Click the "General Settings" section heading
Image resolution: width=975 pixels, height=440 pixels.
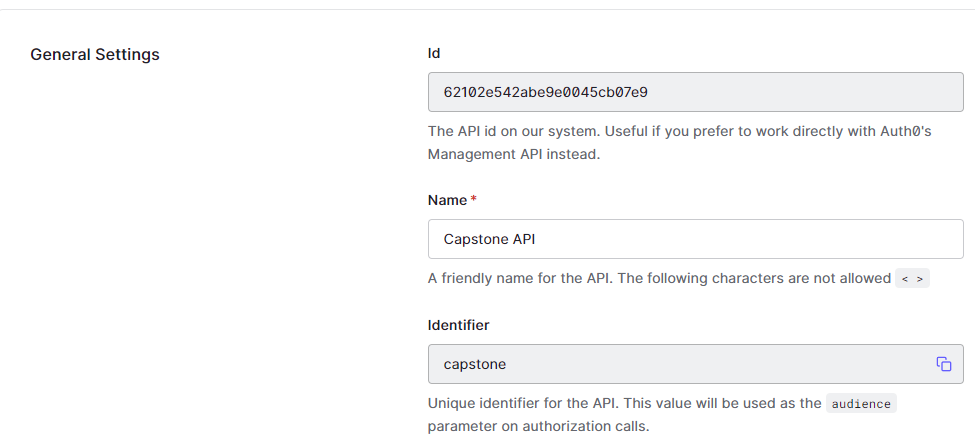point(95,55)
